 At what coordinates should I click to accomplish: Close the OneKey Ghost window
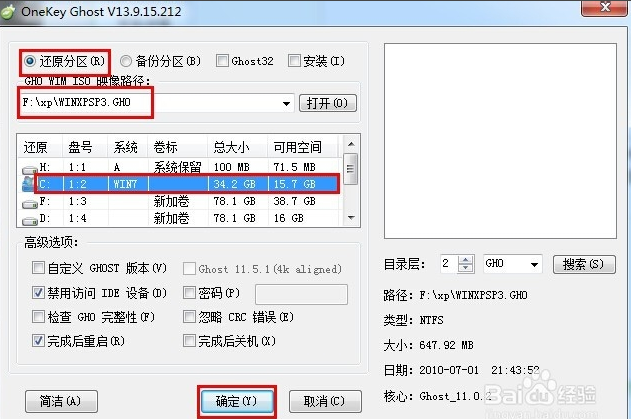[605, 7]
